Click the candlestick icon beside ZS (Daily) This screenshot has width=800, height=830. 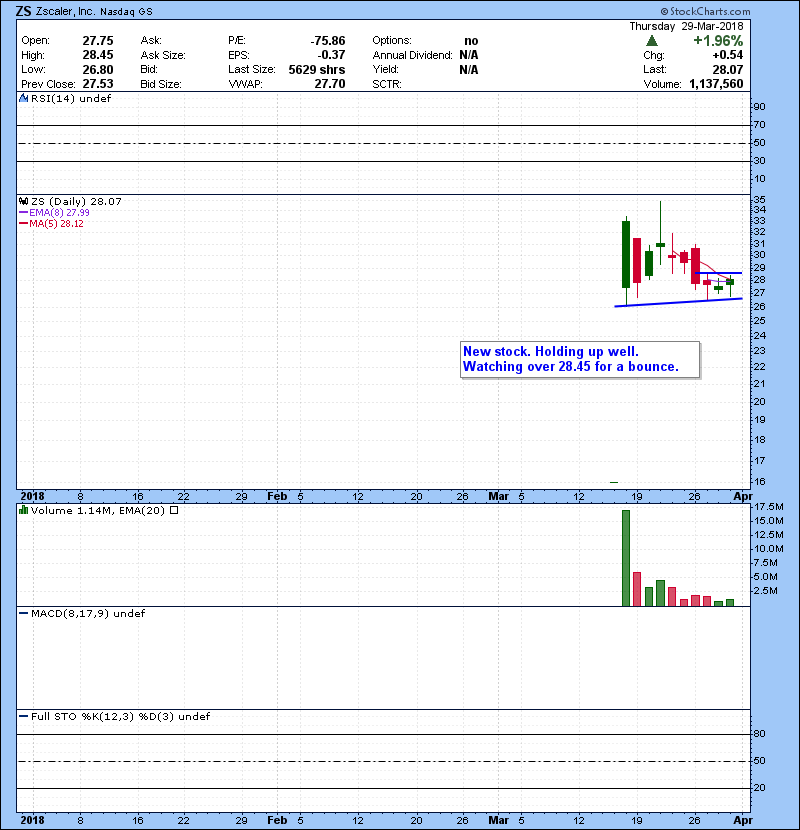click(x=23, y=201)
